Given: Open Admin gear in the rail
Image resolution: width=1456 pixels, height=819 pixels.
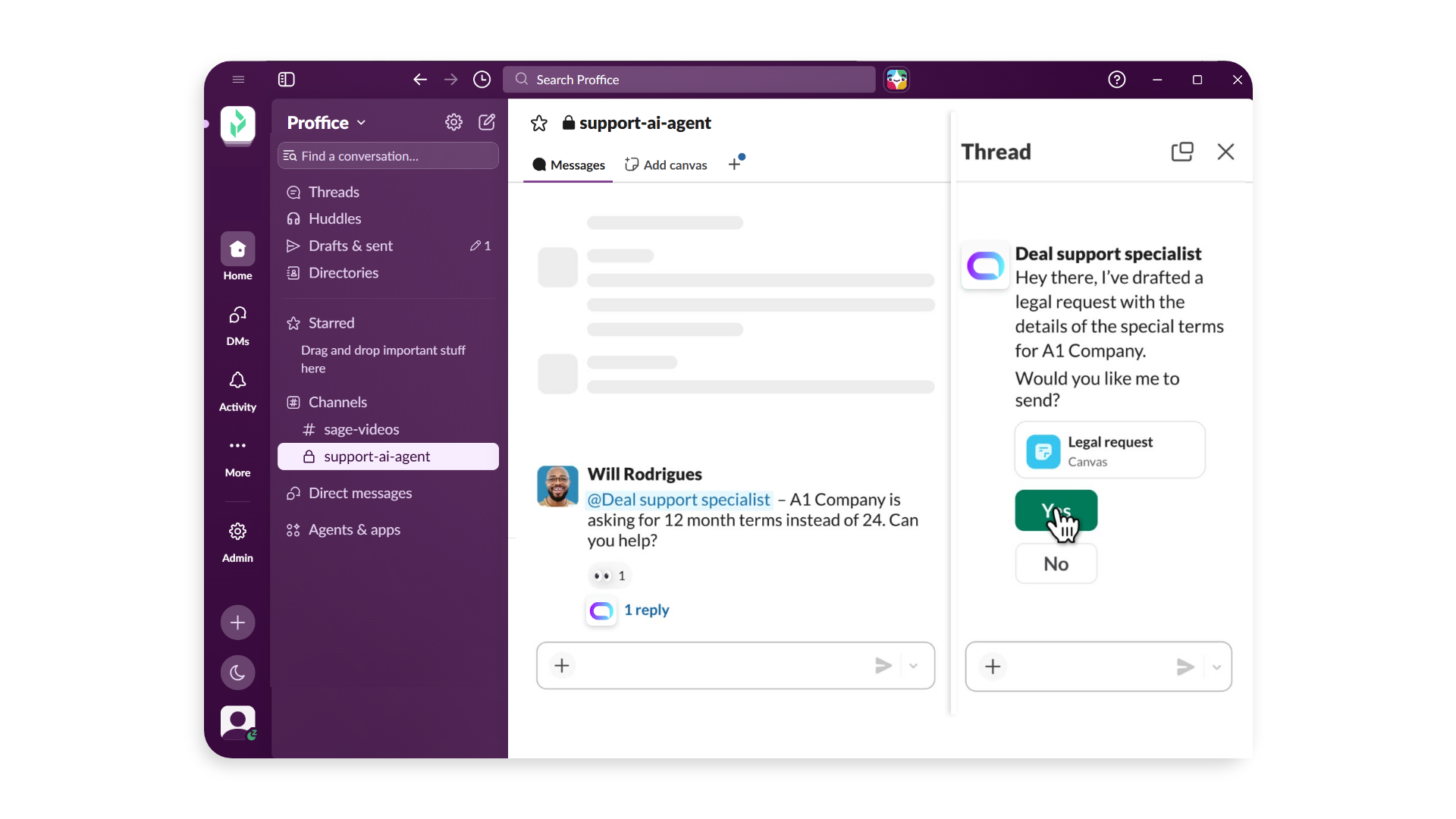Looking at the screenshot, I should click(x=238, y=542).
